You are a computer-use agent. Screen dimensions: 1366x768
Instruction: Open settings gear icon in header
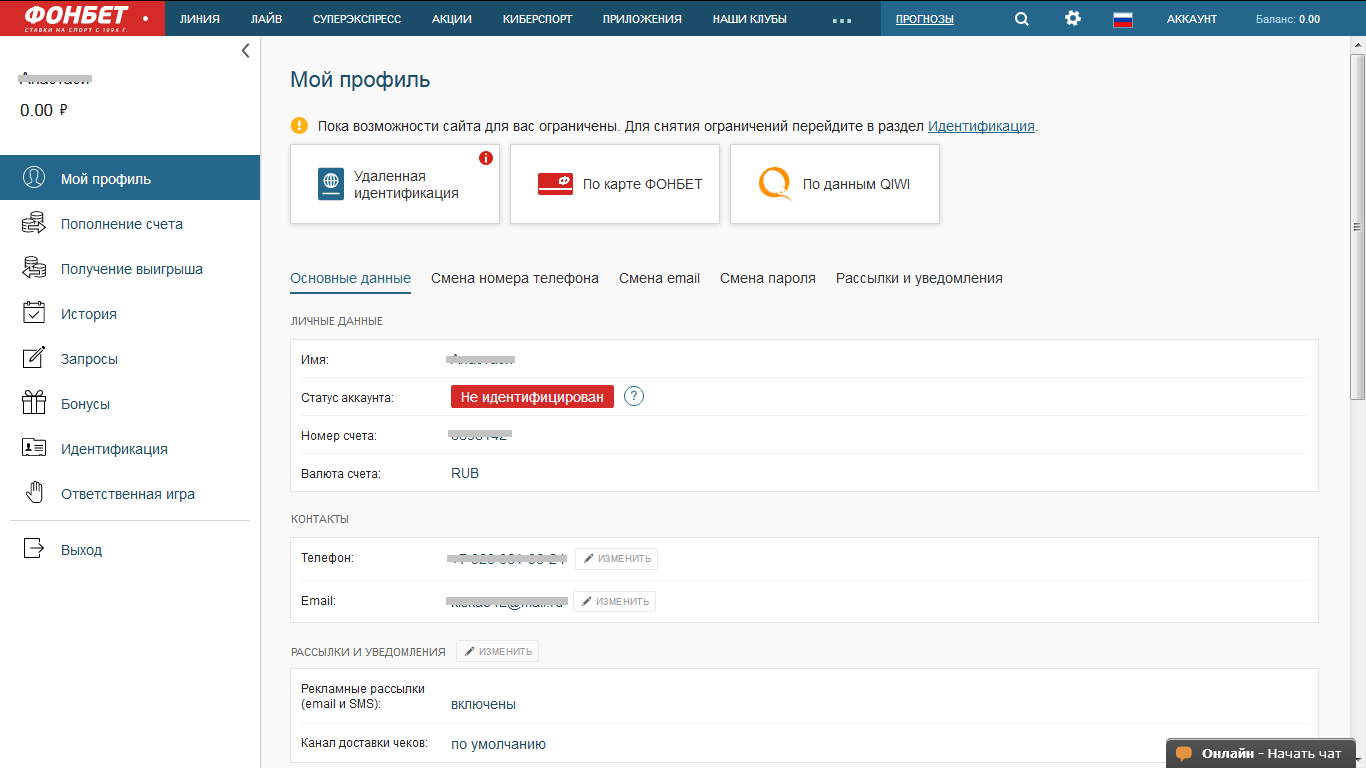pos(1073,18)
